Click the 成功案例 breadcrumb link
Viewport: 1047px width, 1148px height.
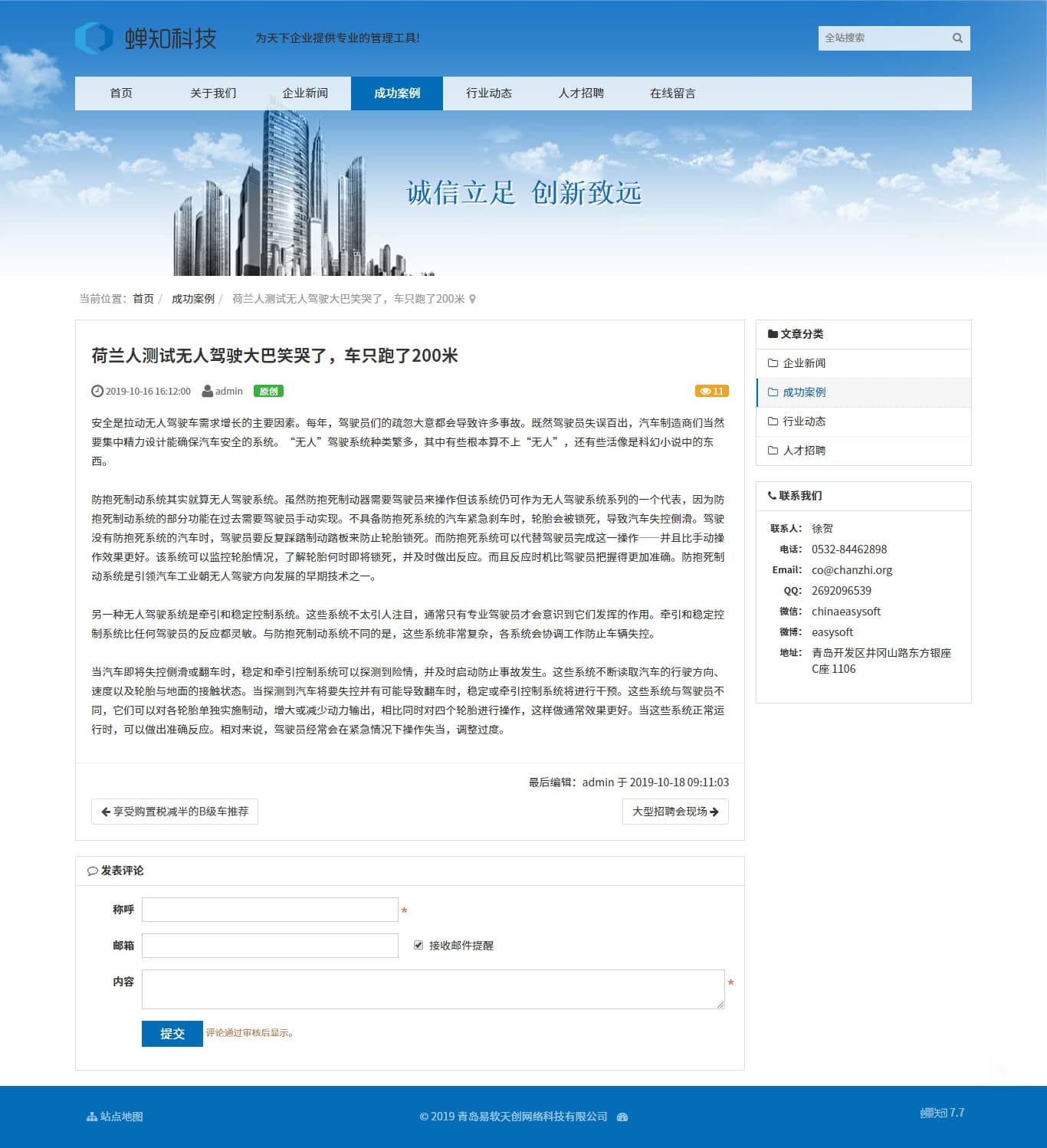[193, 299]
